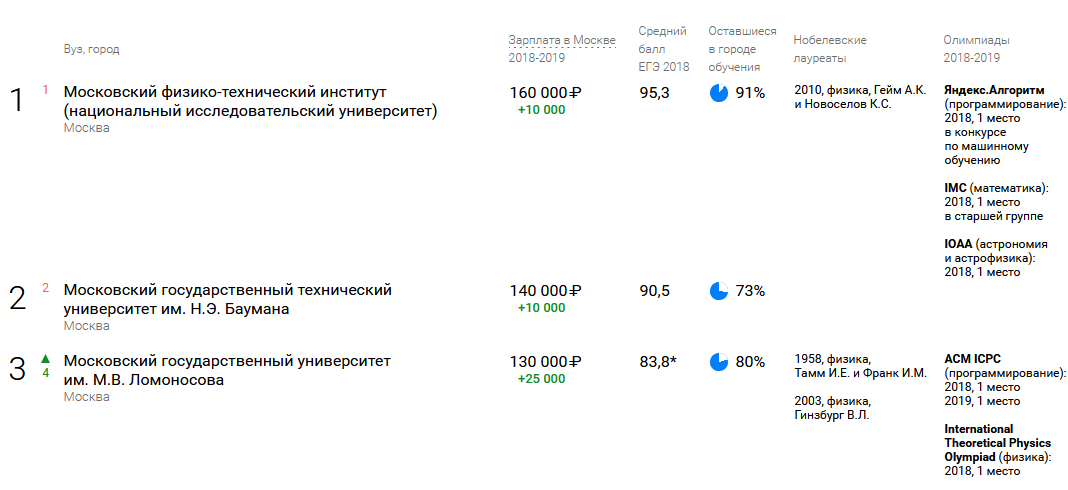Image resolution: width=1068 pixels, height=490 pixels.
Task: Click the 73% pie chart icon
Action: [x=719, y=291]
